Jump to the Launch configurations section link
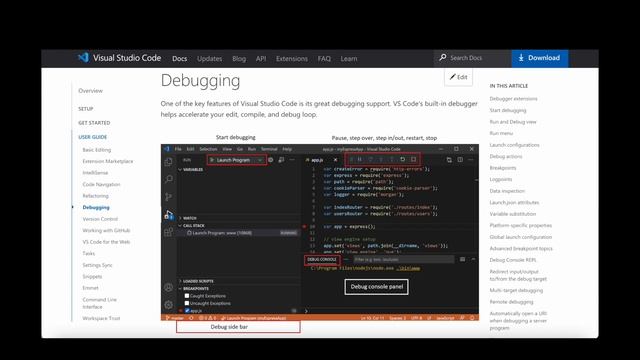This screenshot has height=360, width=640. click(x=514, y=145)
